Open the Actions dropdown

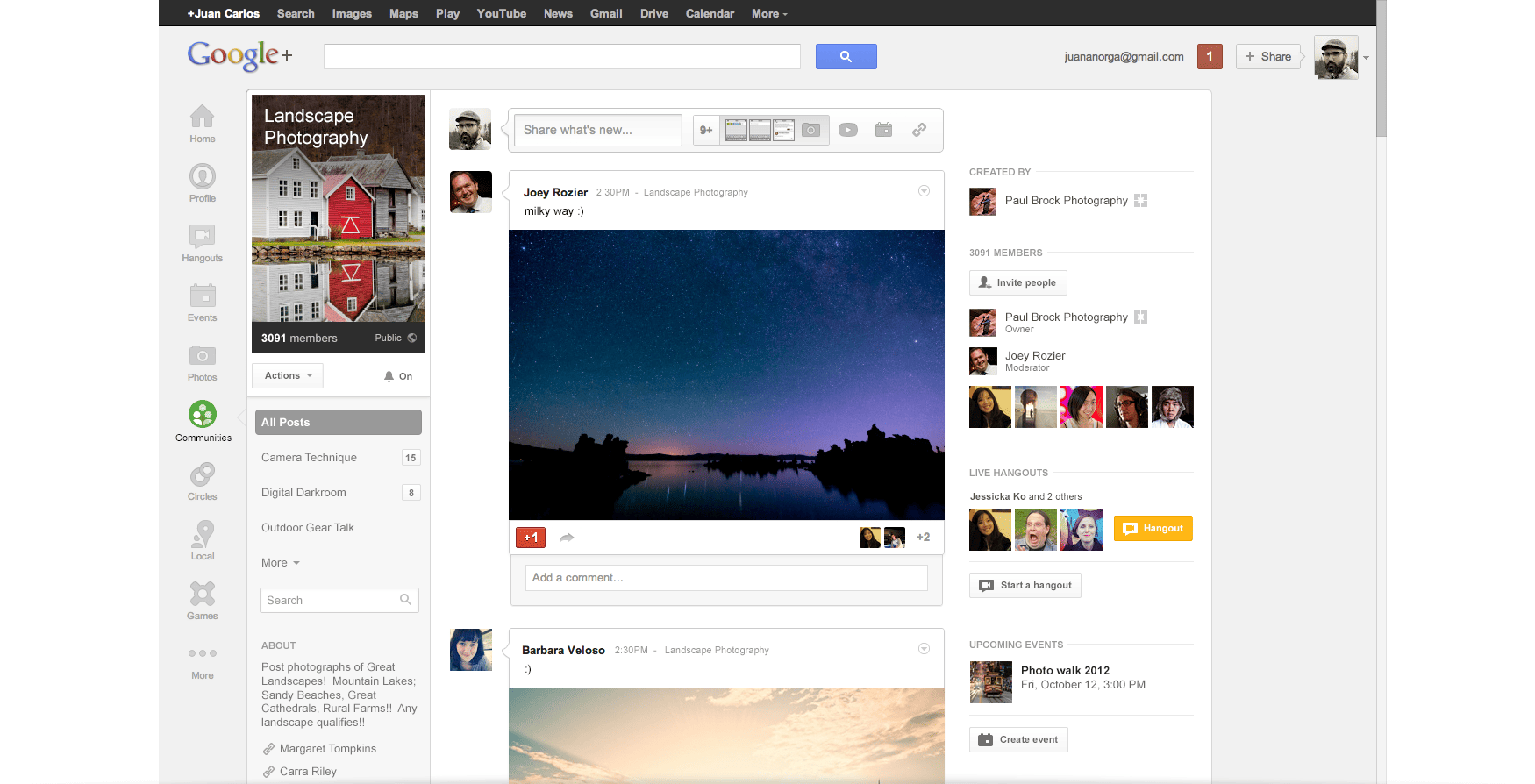(x=288, y=375)
